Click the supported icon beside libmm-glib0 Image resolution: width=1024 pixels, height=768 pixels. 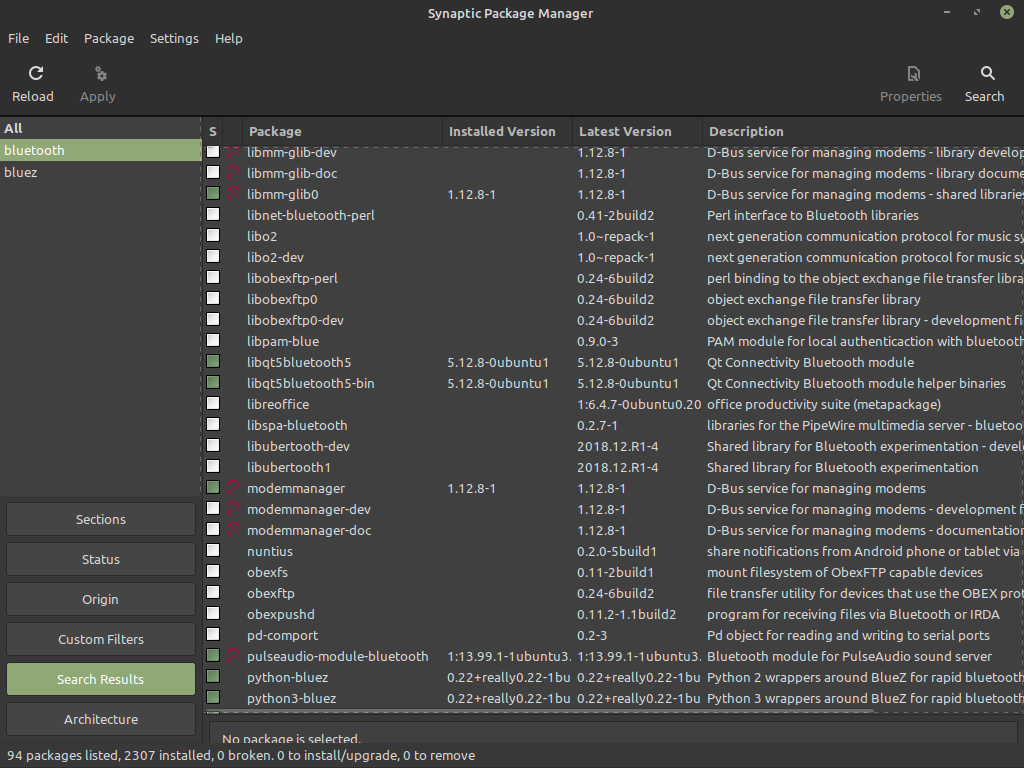click(x=233, y=195)
